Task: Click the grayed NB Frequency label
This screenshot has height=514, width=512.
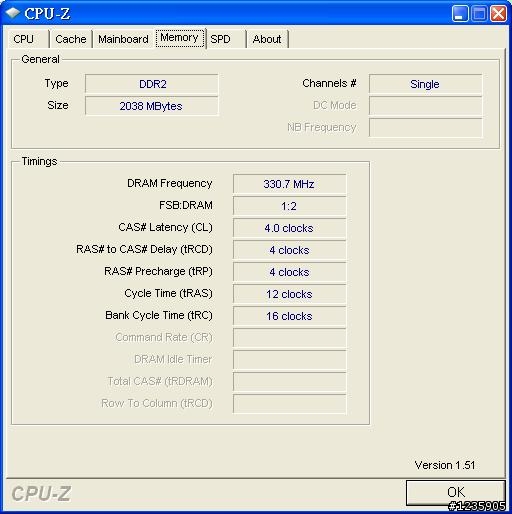Action: click(322, 127)
